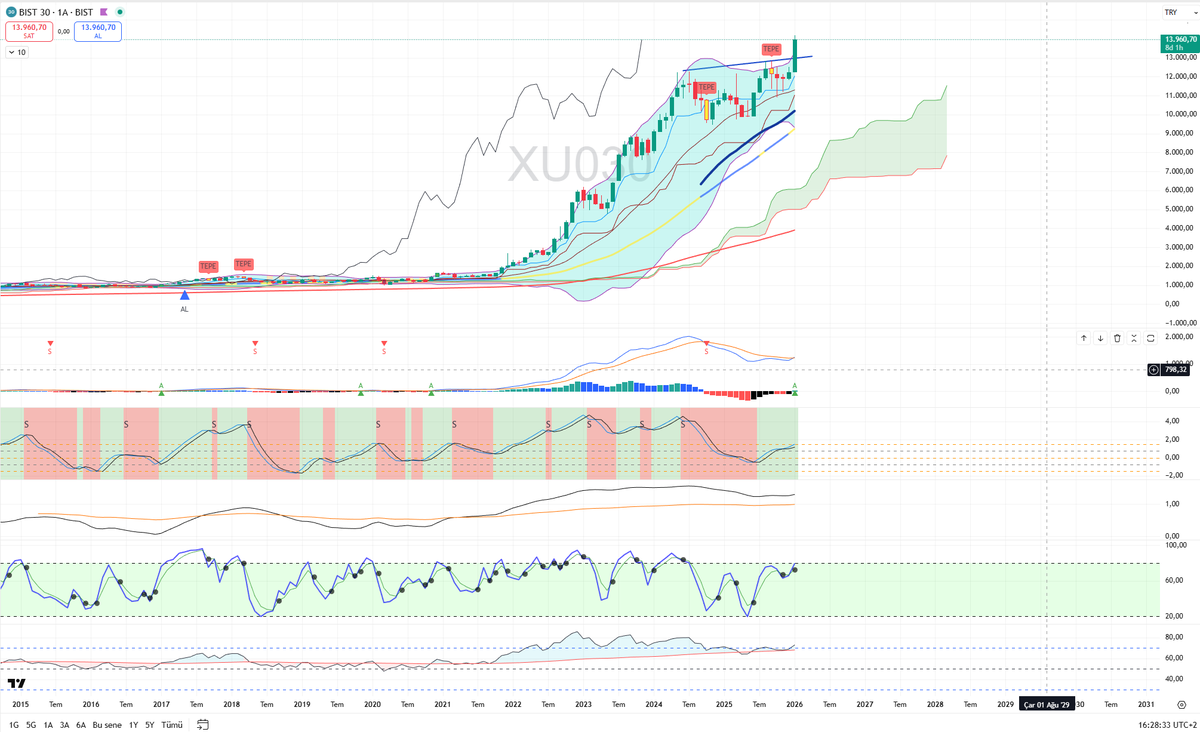
Task: Collapse the indicator pane
Action: pos(1134,338)
